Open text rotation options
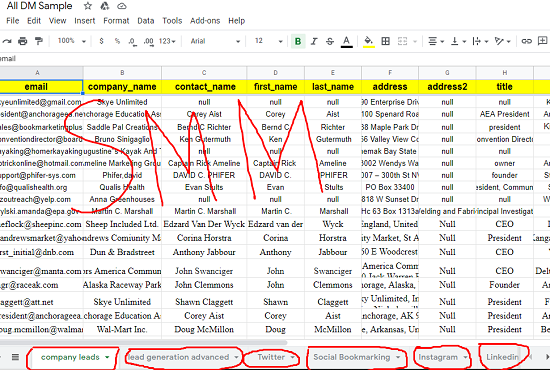The width and height of the screenshot is (550, 370). click(502, 41)
